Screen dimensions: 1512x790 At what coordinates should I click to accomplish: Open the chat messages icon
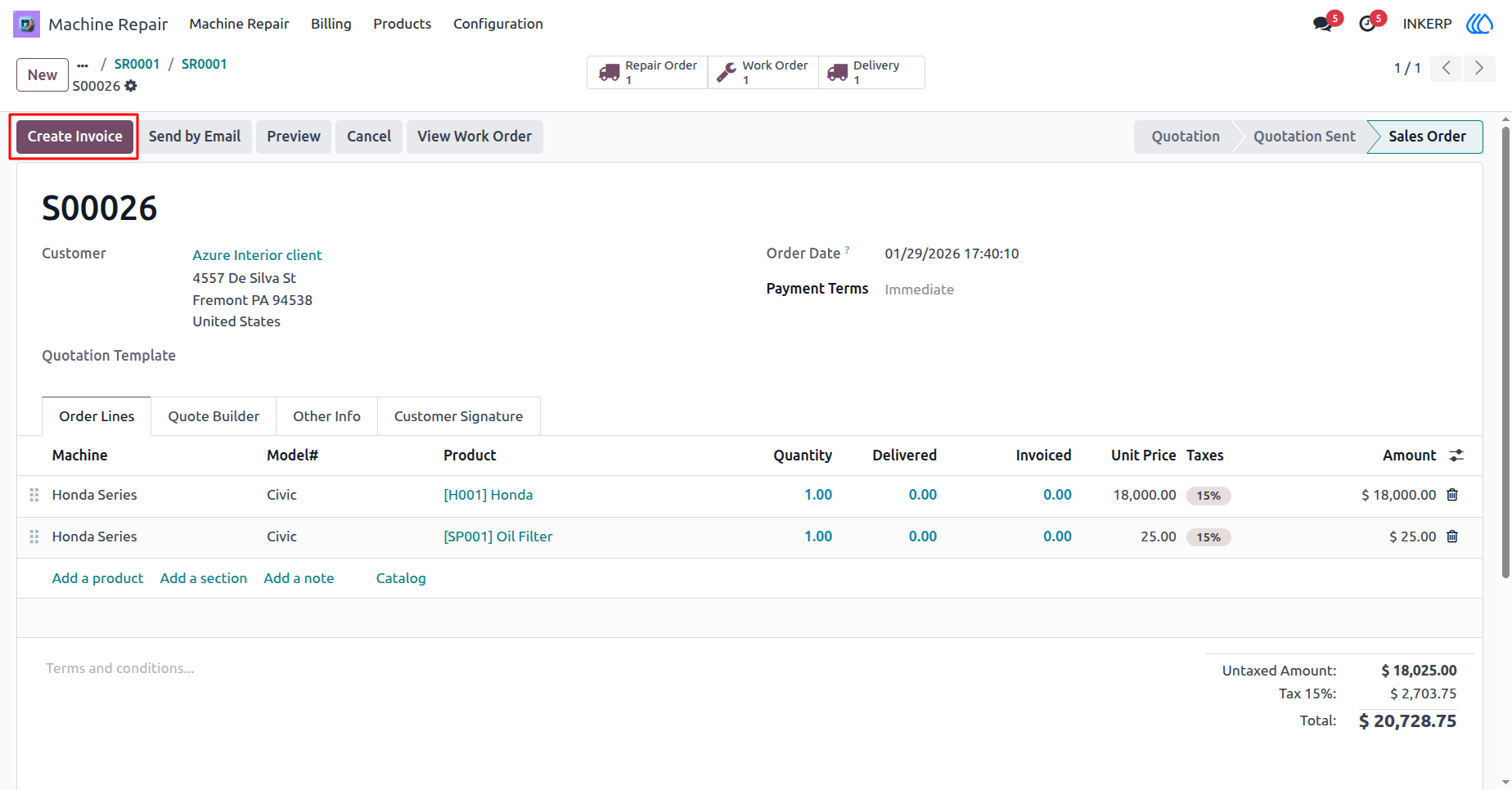[x=1322, y=24]
